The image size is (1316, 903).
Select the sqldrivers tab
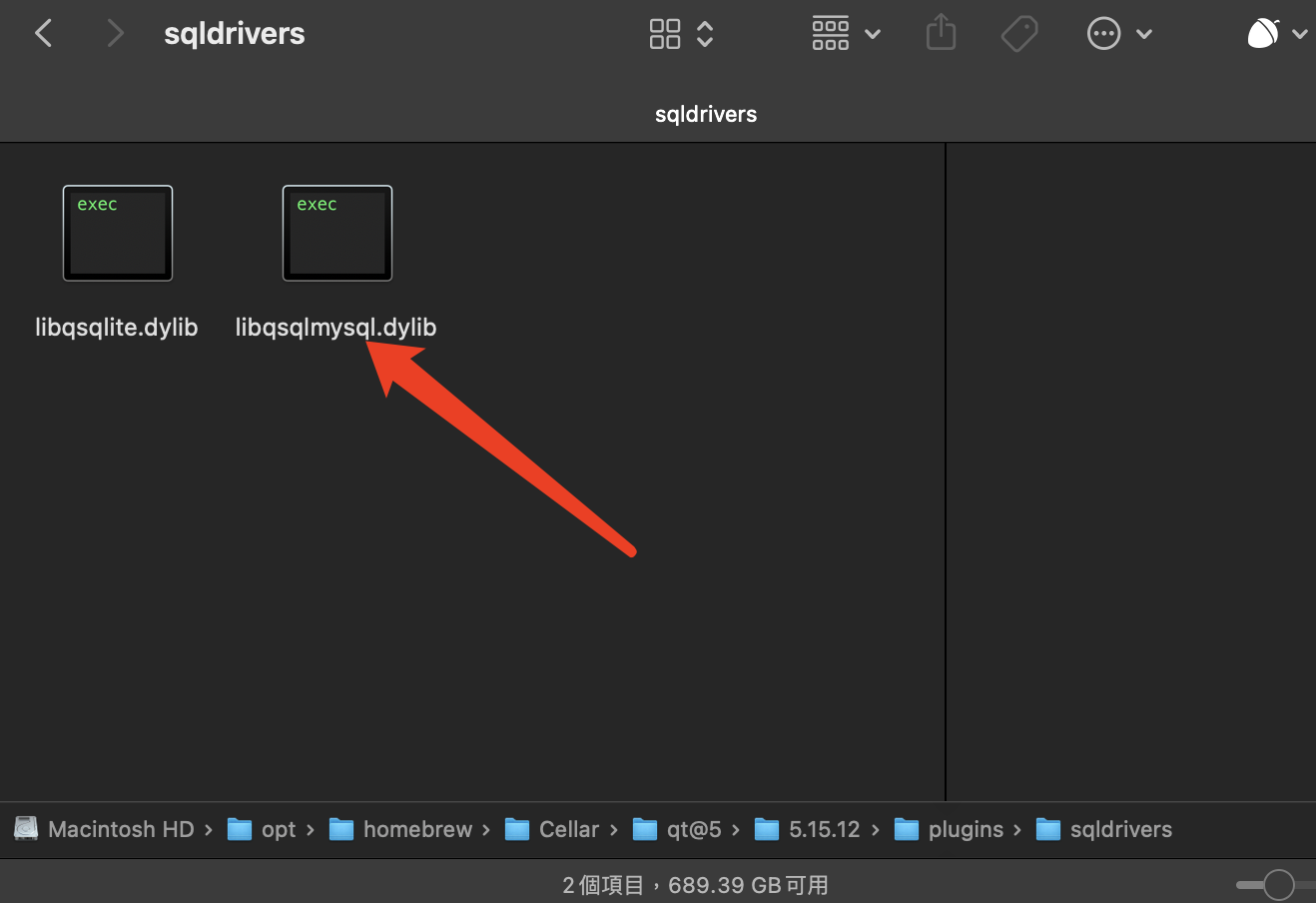(705, 114)
